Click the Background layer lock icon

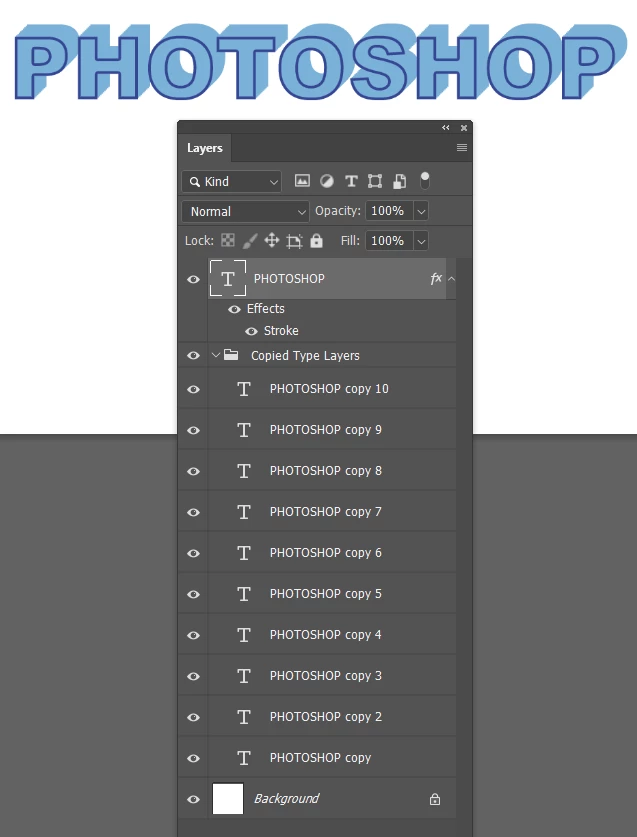pyautogui.click(x=435, y=799)
